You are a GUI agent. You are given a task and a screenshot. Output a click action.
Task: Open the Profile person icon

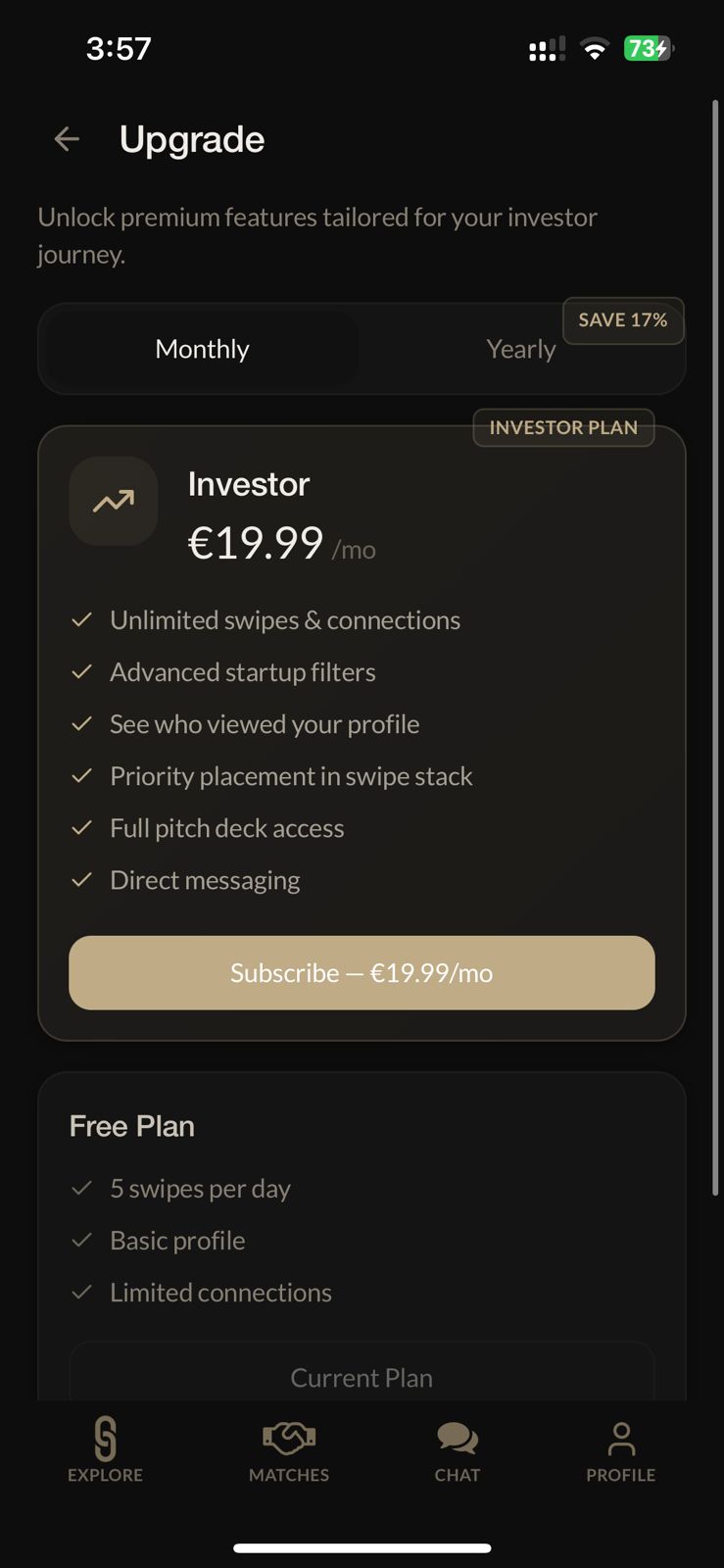point(620,1438)
